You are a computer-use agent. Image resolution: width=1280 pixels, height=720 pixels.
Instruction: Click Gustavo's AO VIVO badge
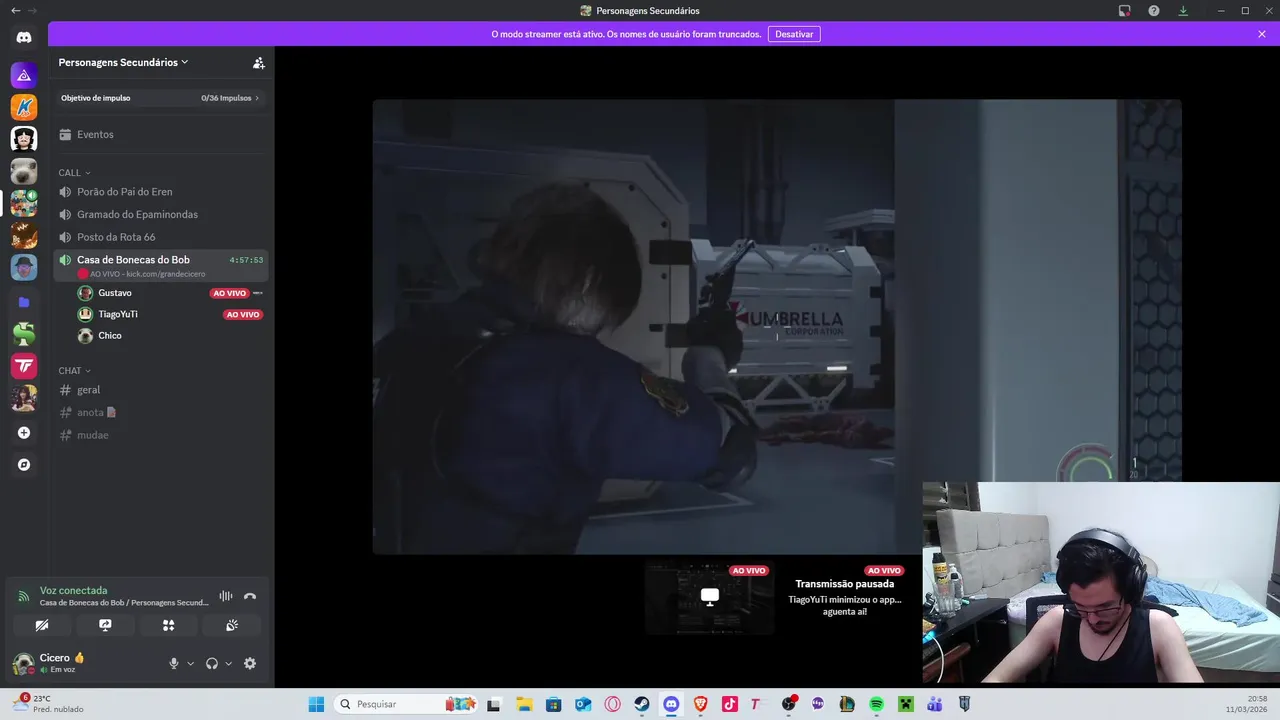click(229, 293)
